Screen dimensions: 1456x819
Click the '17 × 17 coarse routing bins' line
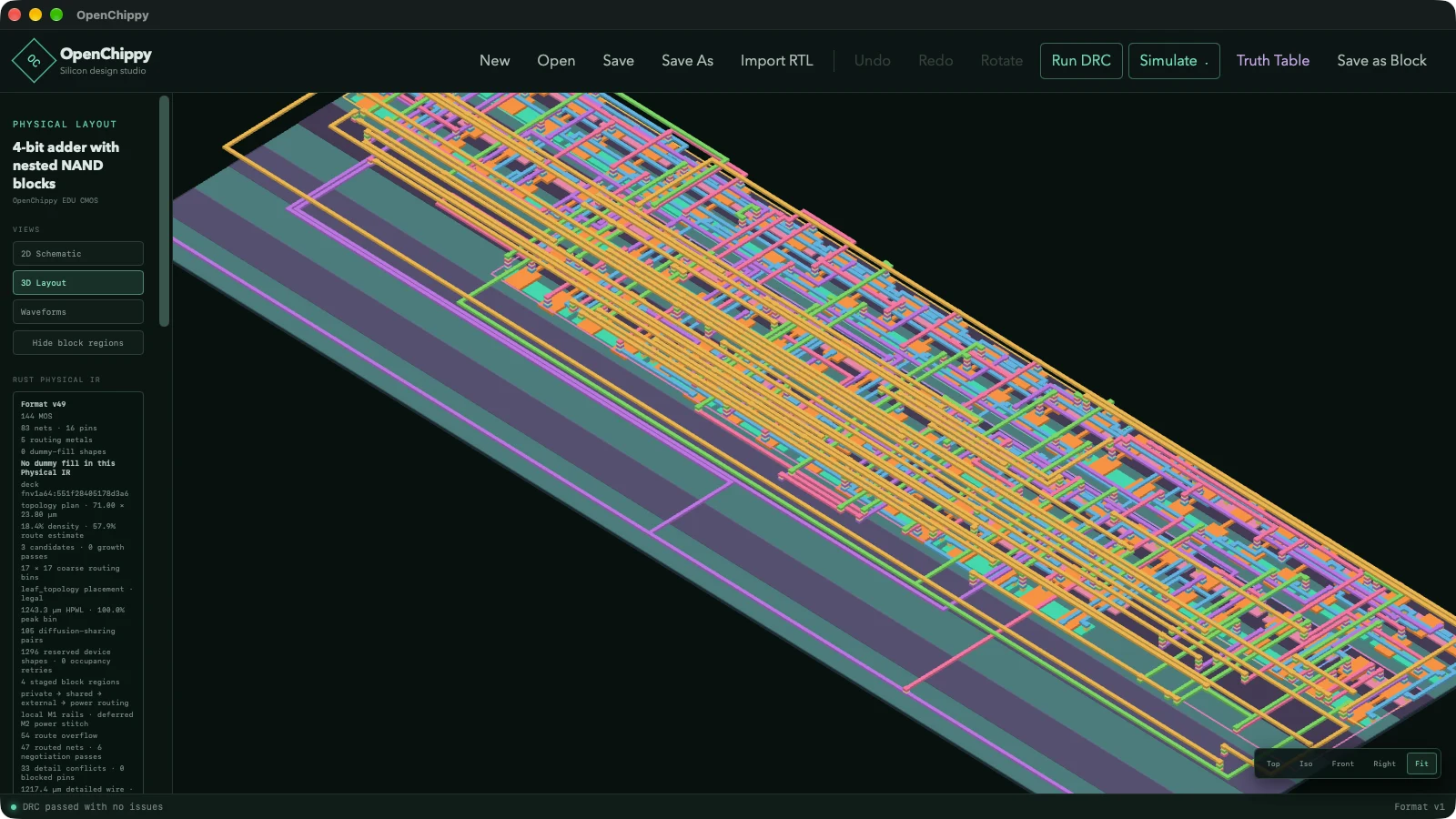coord(70,572)
